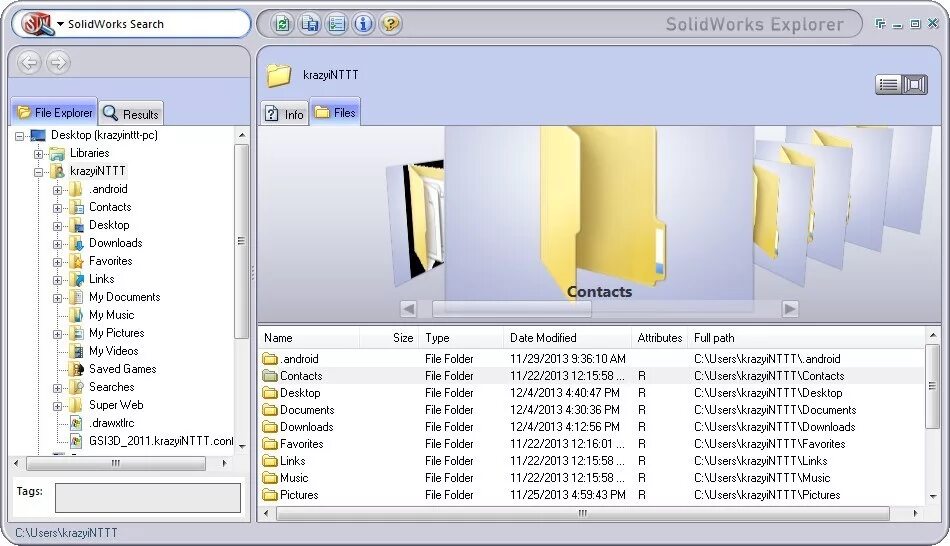The image size is (950, 546).
Task: Sort by the Attributes column header
Action: [x=659, y=338]
